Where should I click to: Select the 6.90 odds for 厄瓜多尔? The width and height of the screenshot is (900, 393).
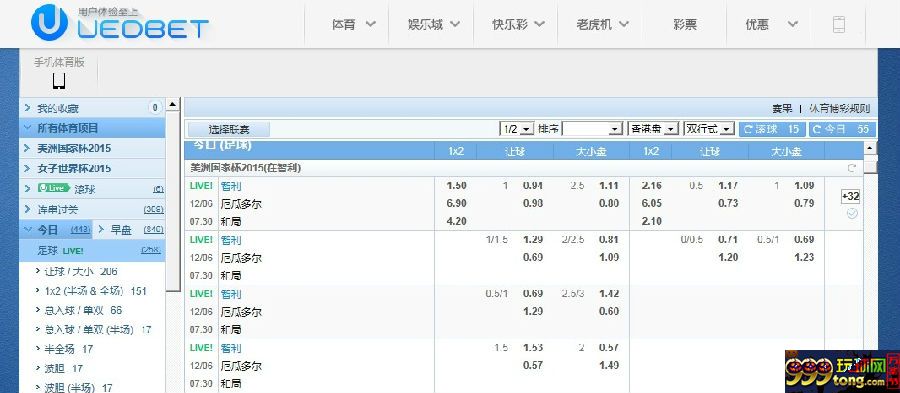(456, 203)
